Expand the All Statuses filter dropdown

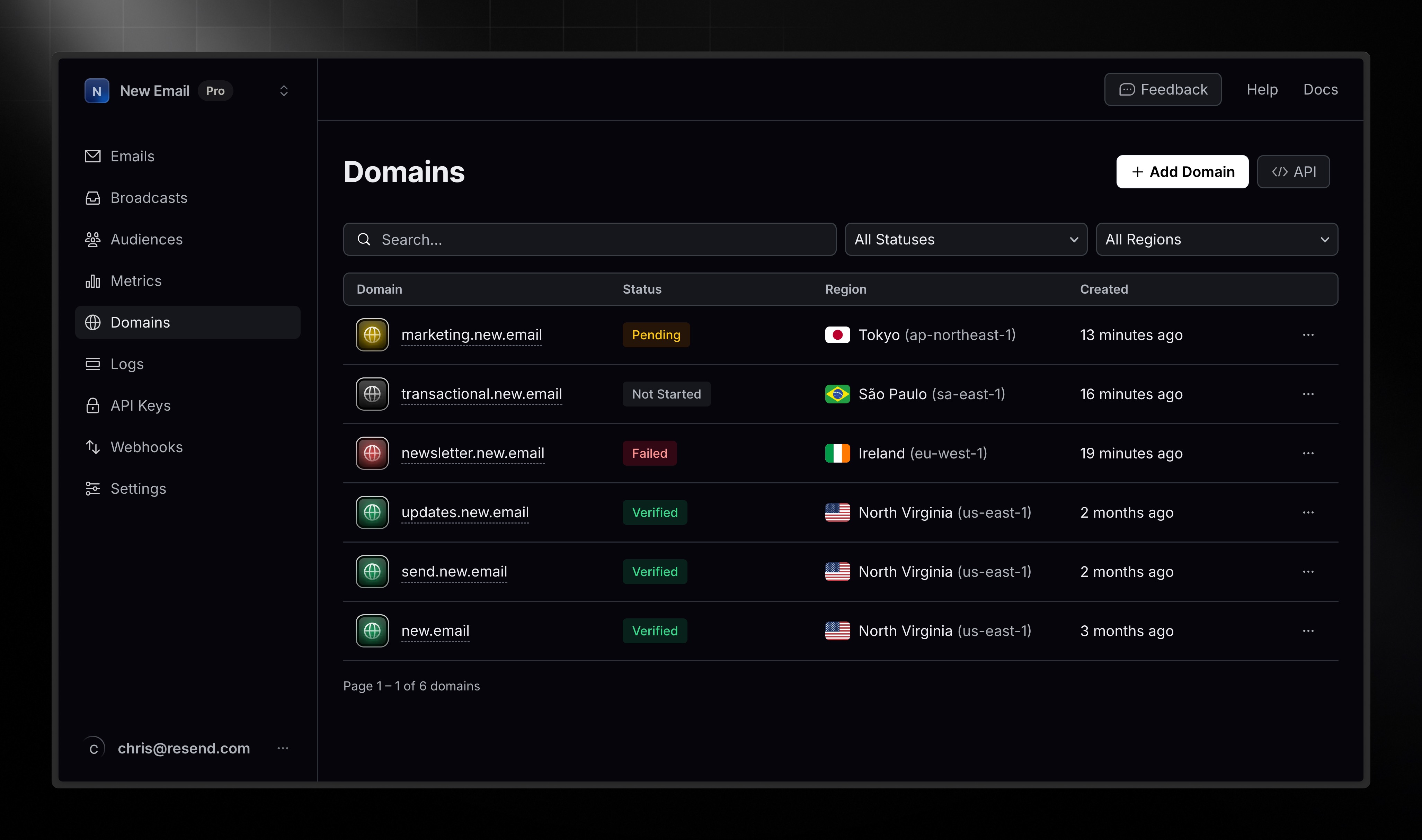[966, 240]
